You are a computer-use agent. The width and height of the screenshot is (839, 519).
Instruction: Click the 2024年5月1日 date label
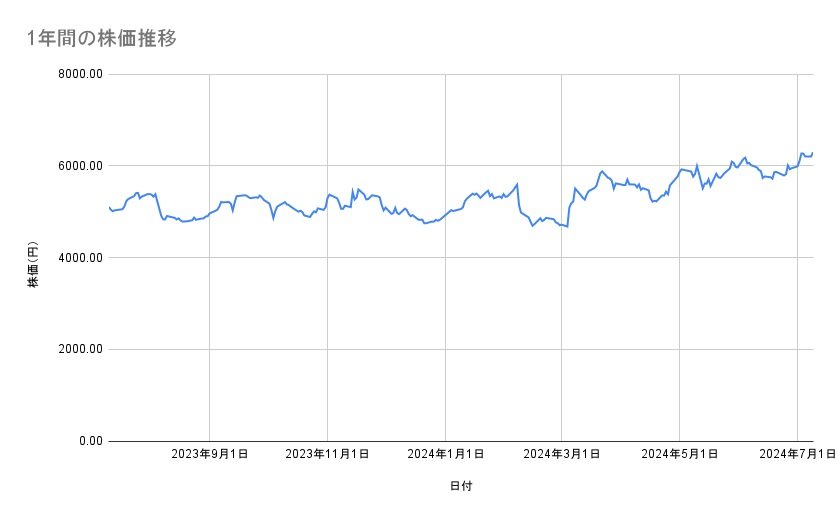click(x=679, y=455)
